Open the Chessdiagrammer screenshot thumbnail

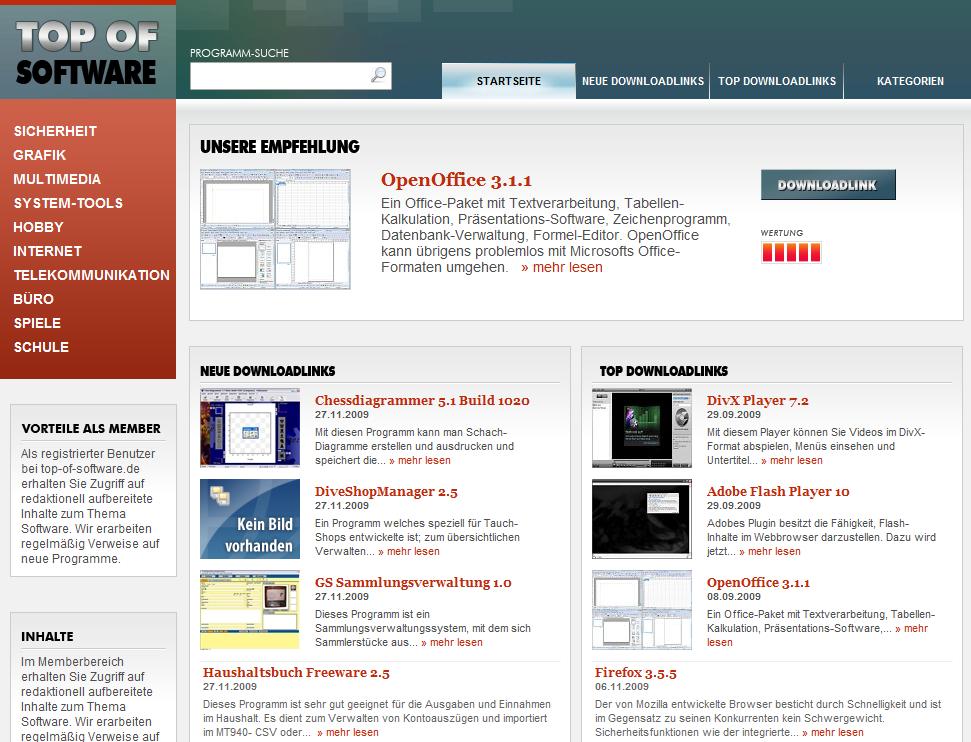tap(251, 428)
